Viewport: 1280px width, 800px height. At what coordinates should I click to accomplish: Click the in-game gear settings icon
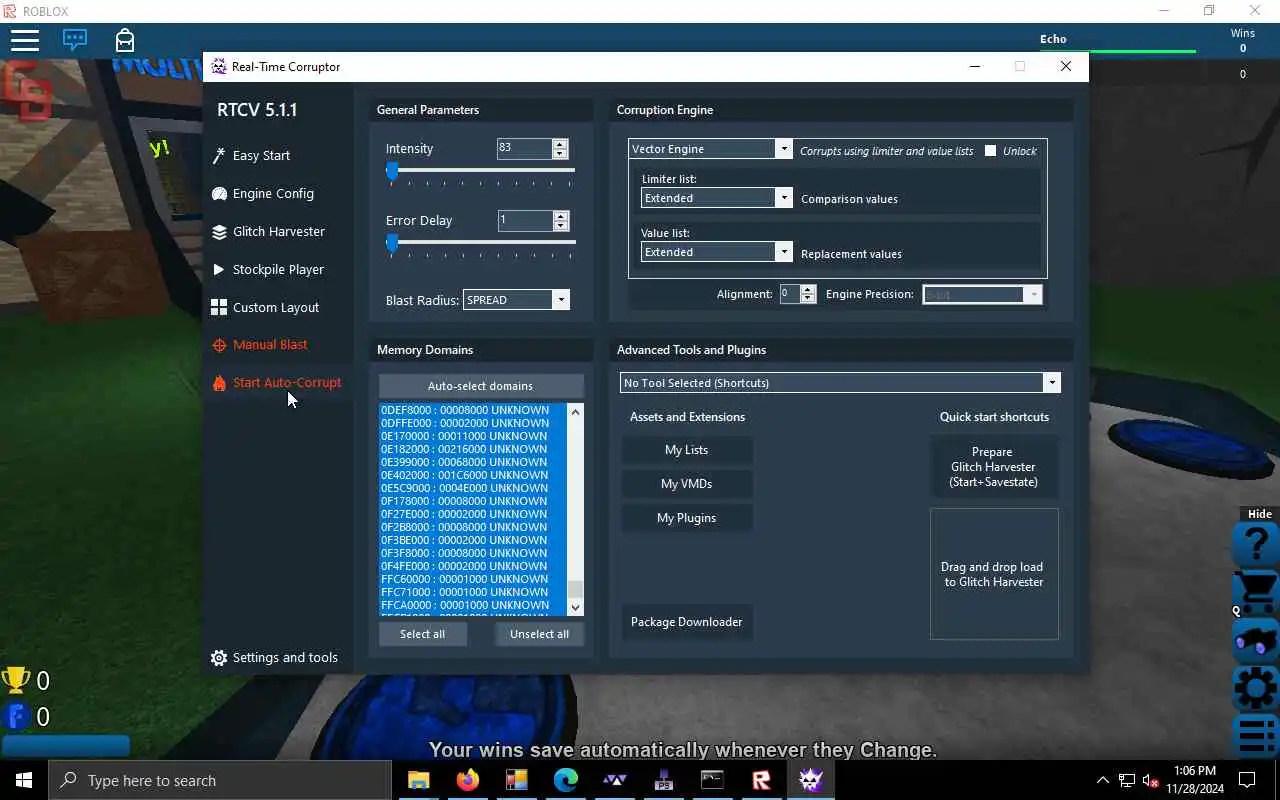click(1255, 687)
